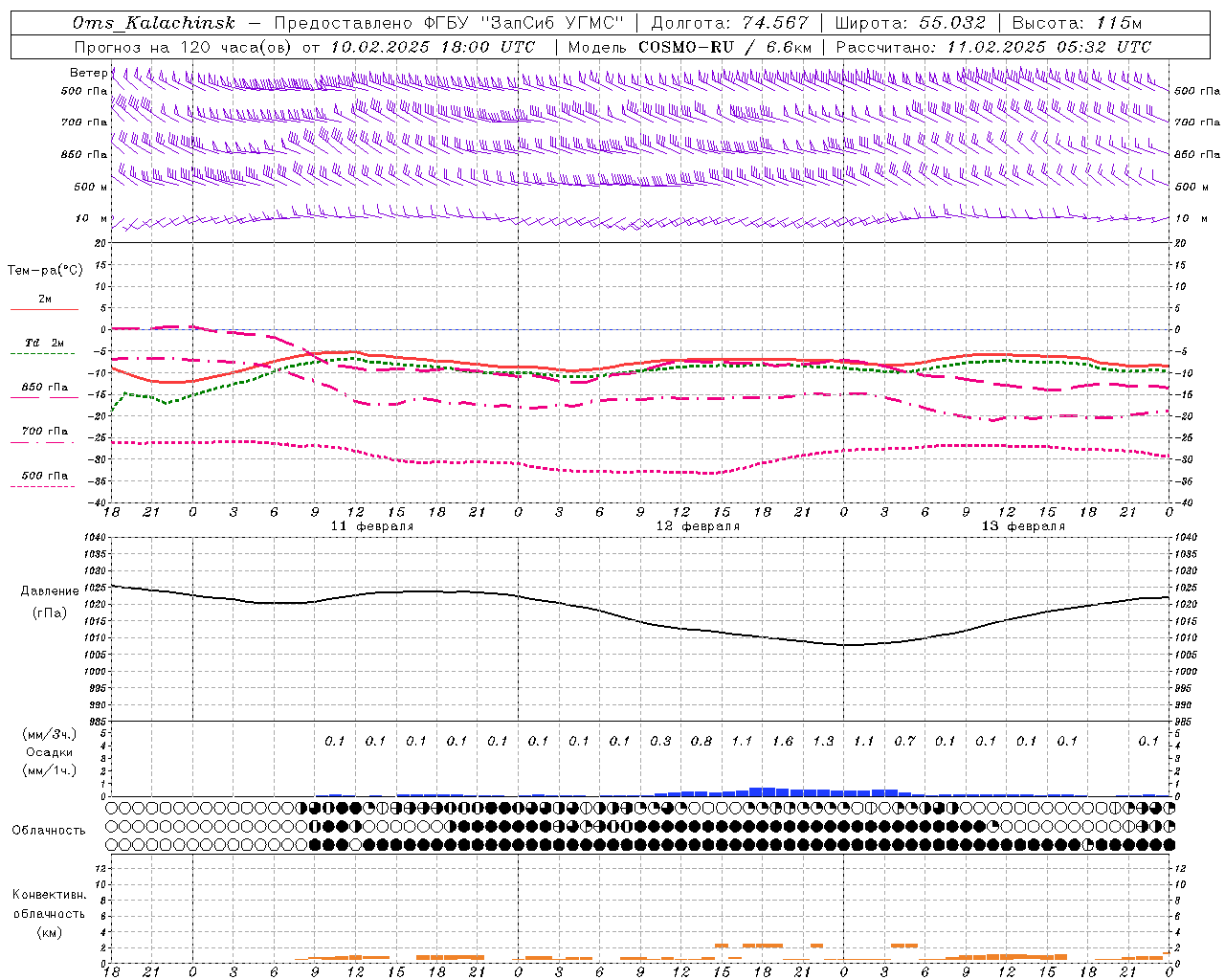Click the 1.6 precipitation amount value
Viewport: 1225px width, 980px height.
click(x=783, y=741)
